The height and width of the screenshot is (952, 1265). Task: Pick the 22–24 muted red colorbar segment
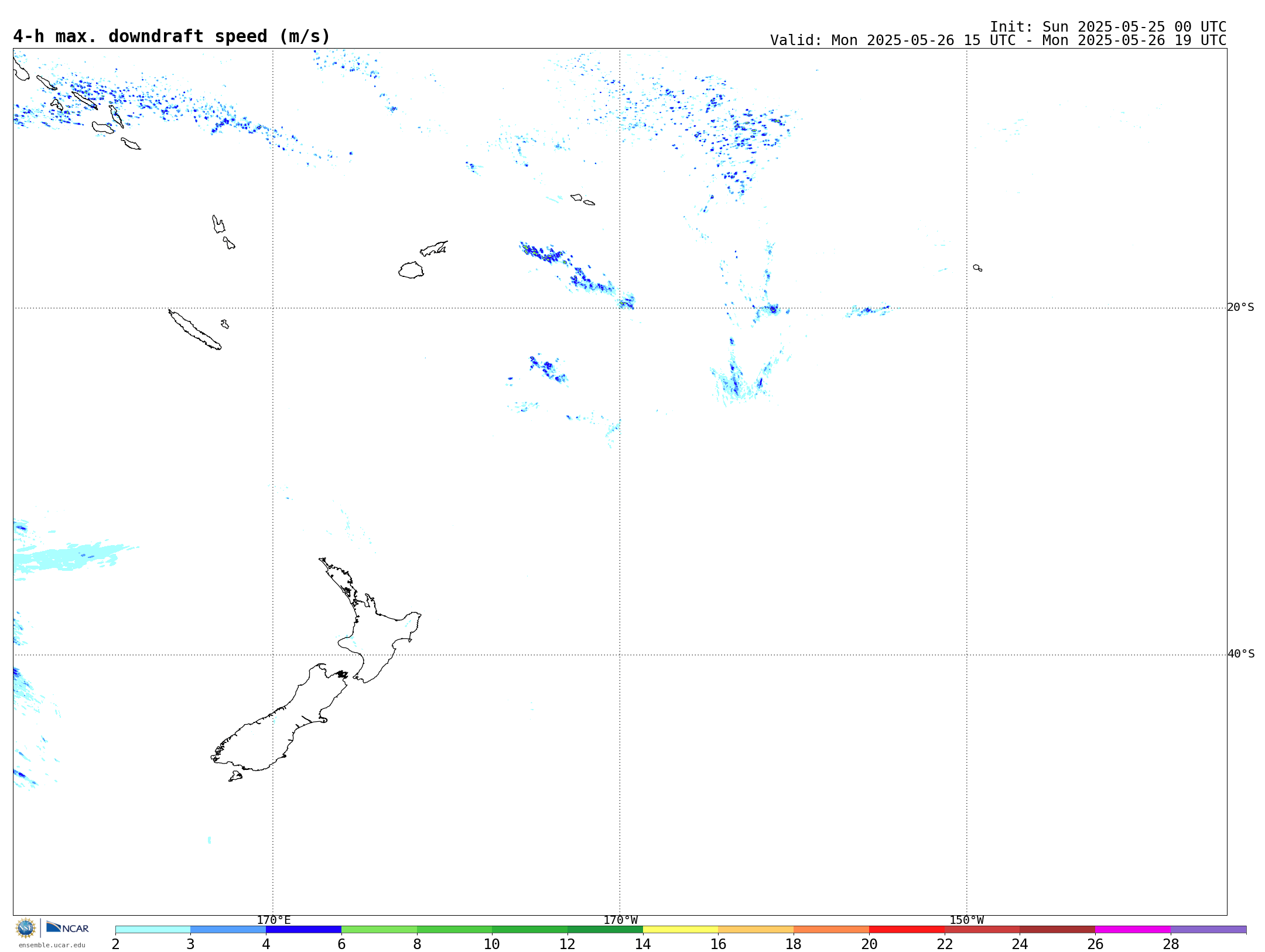(x=982, y=930)
